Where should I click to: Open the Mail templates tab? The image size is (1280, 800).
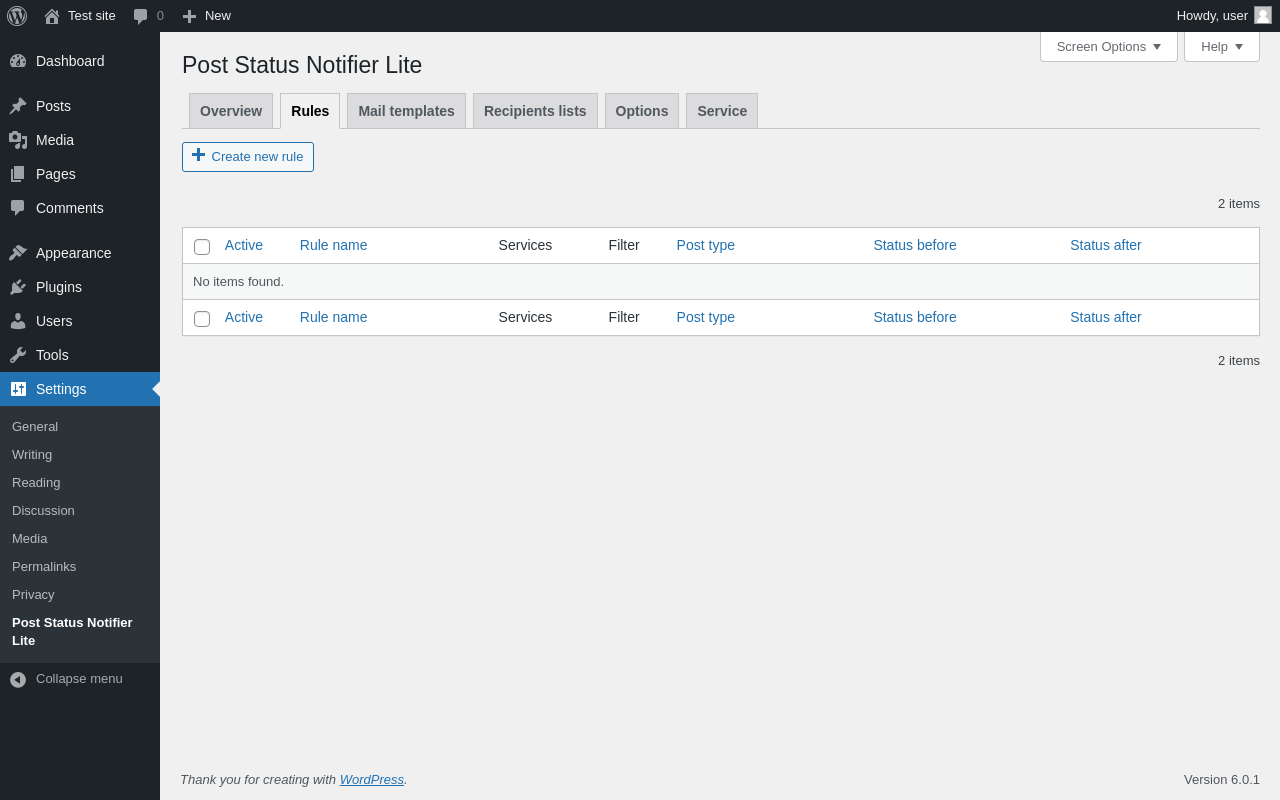point(406,111)
